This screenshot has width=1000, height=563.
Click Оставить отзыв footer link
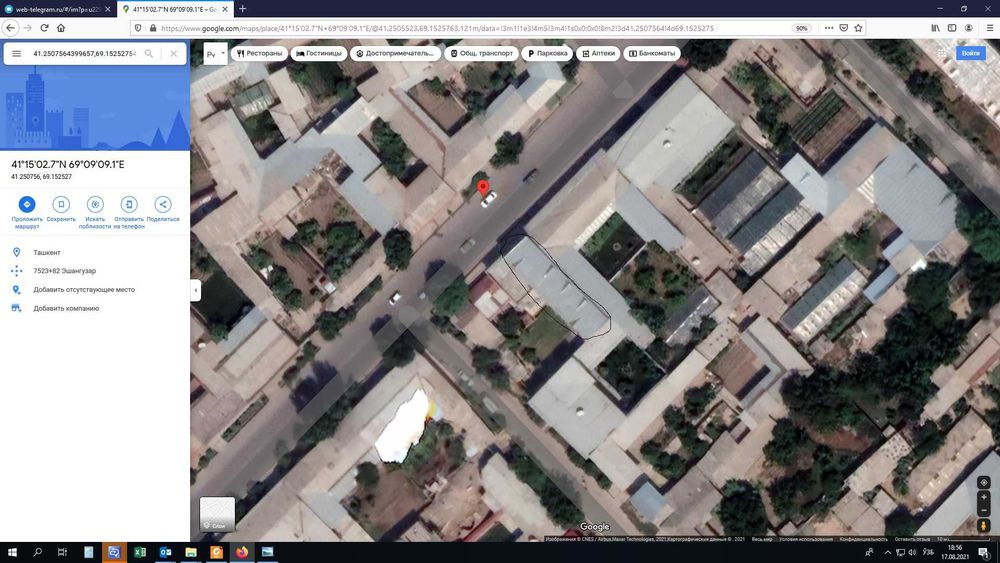tap(912, 539)
